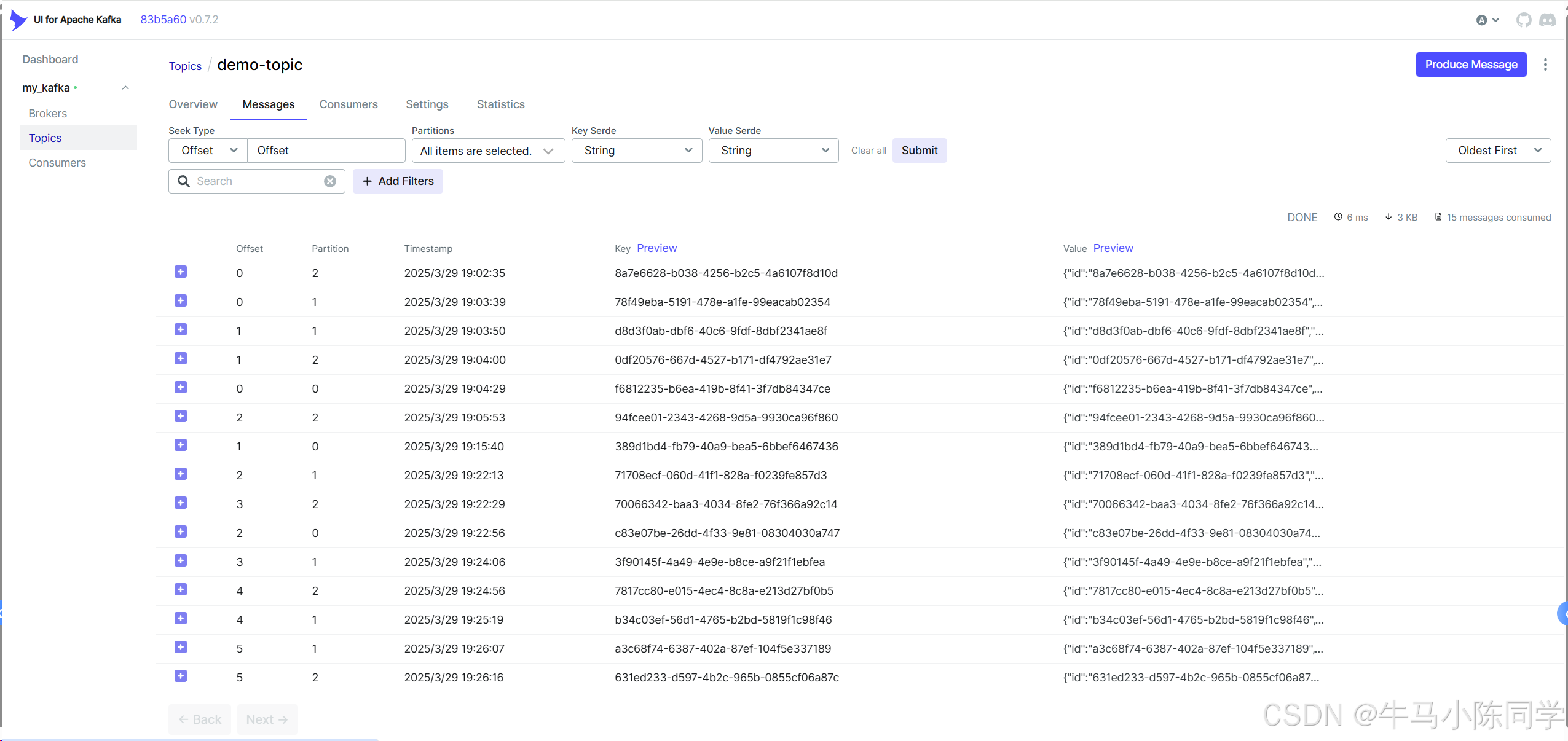Open the three-dot topic actions menu
The height and width of the screenshot is (741, 1568).
point(1545,65)
